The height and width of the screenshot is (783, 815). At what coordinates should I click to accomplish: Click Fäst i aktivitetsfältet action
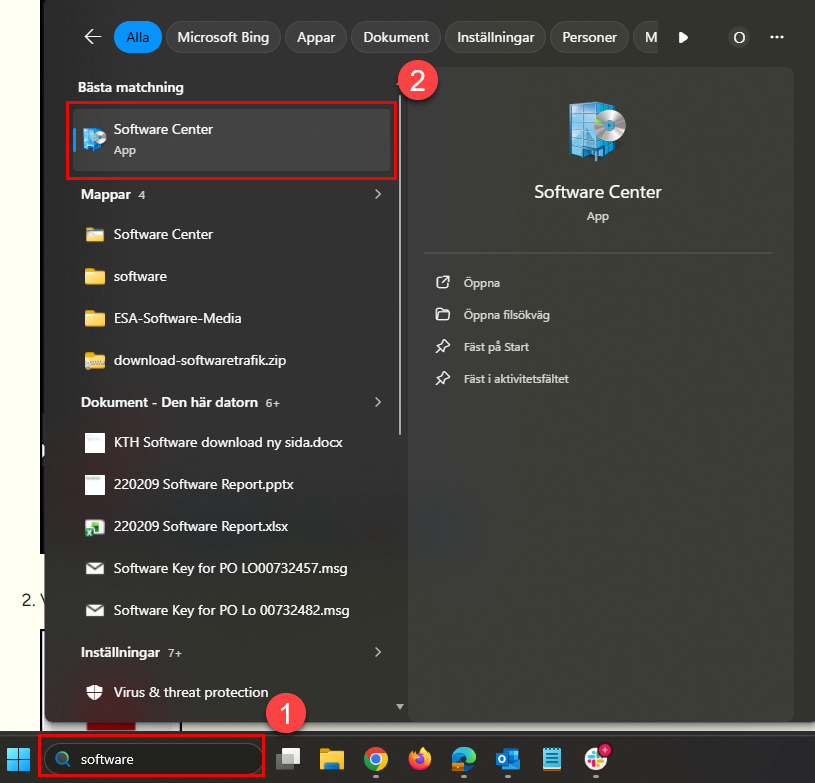coord(516,379)
